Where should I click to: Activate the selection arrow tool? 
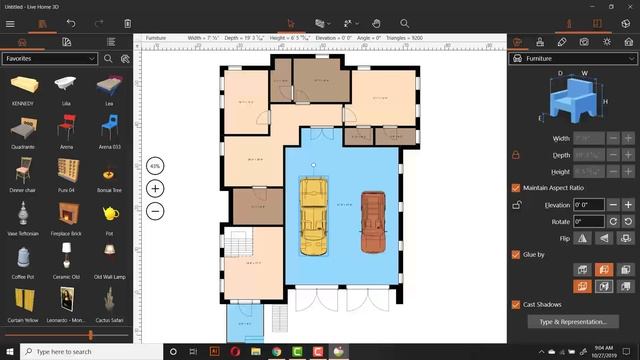[291, 24]
